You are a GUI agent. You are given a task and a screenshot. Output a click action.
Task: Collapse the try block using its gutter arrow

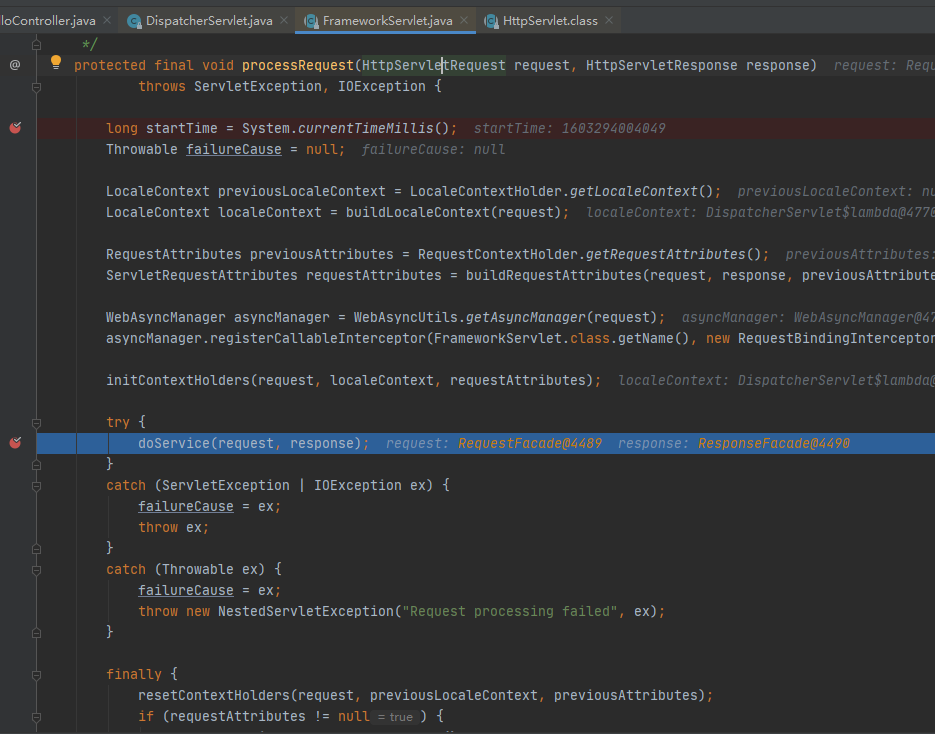[37, 422]
